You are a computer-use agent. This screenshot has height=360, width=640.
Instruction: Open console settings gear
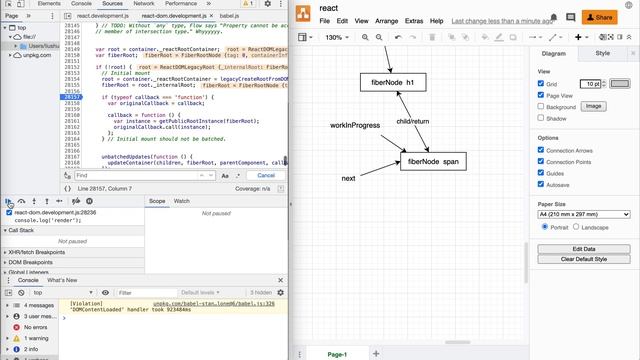tap(280, 293)
